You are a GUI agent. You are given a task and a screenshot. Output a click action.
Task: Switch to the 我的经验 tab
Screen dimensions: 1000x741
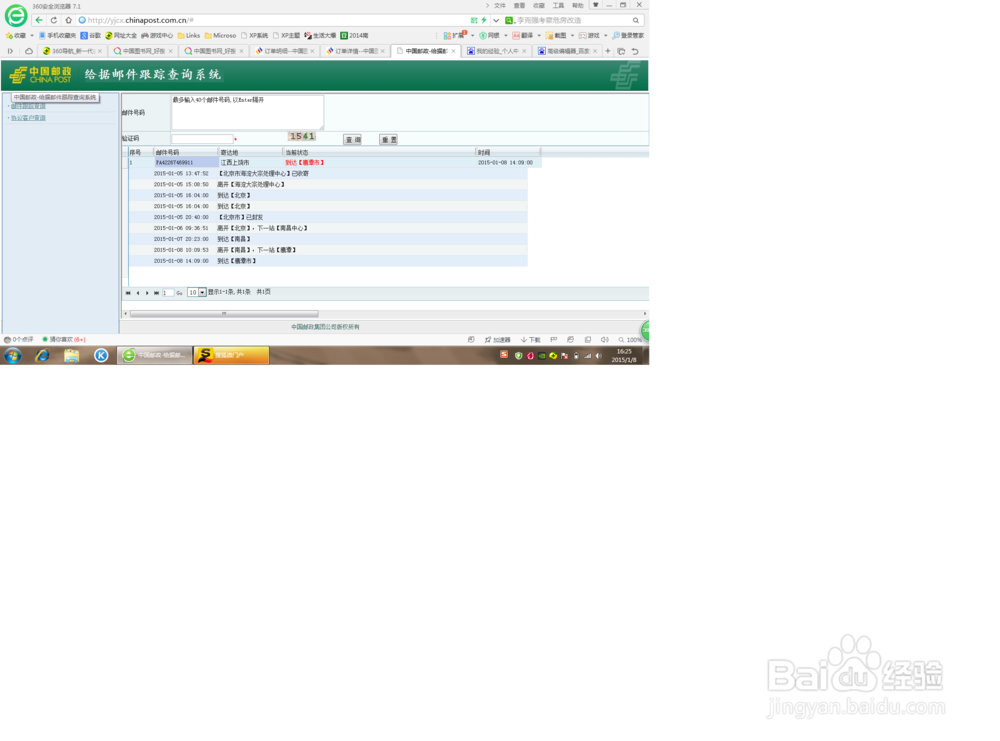[497, 51]
